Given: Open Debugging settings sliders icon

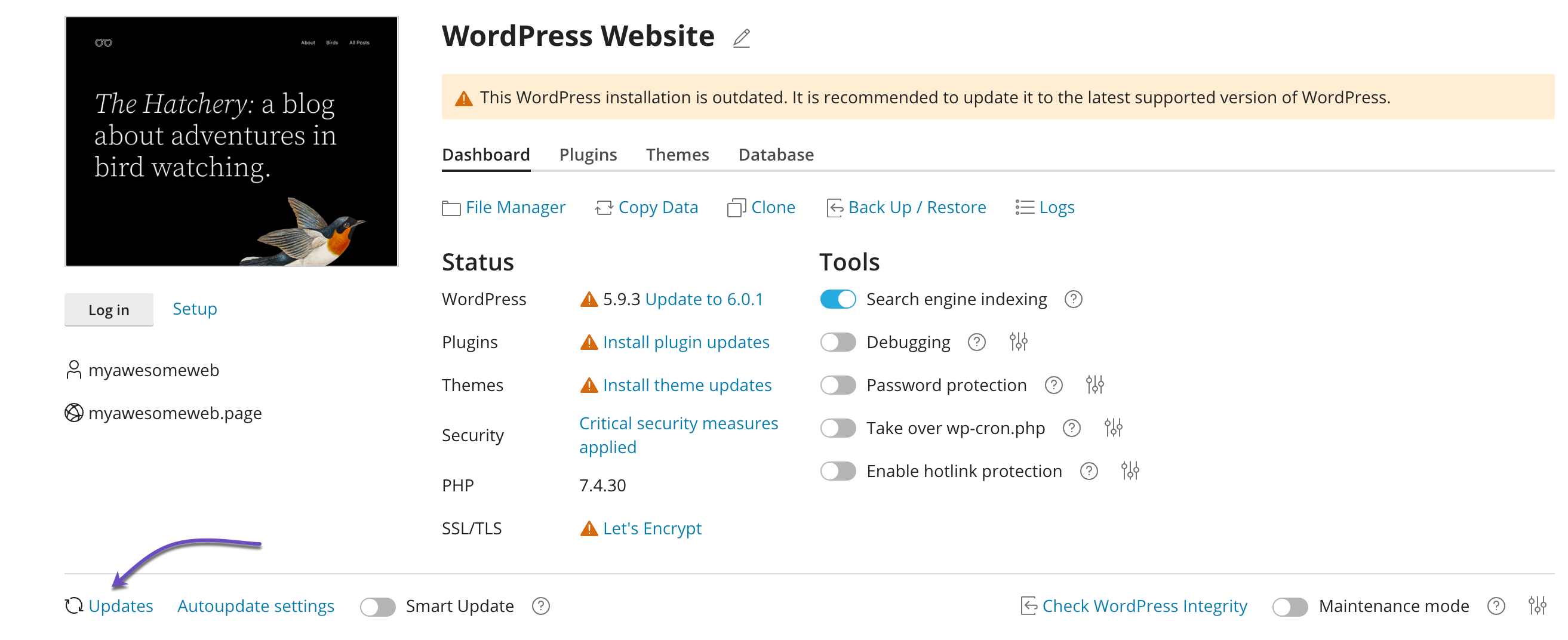Looking at the screenshot, I should click(1017, 342).
